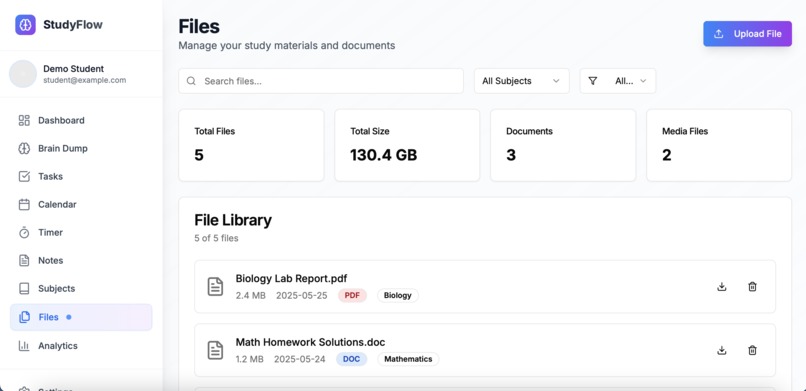
Task: Switch to Timer page
Action: click(x=81, y=232)
